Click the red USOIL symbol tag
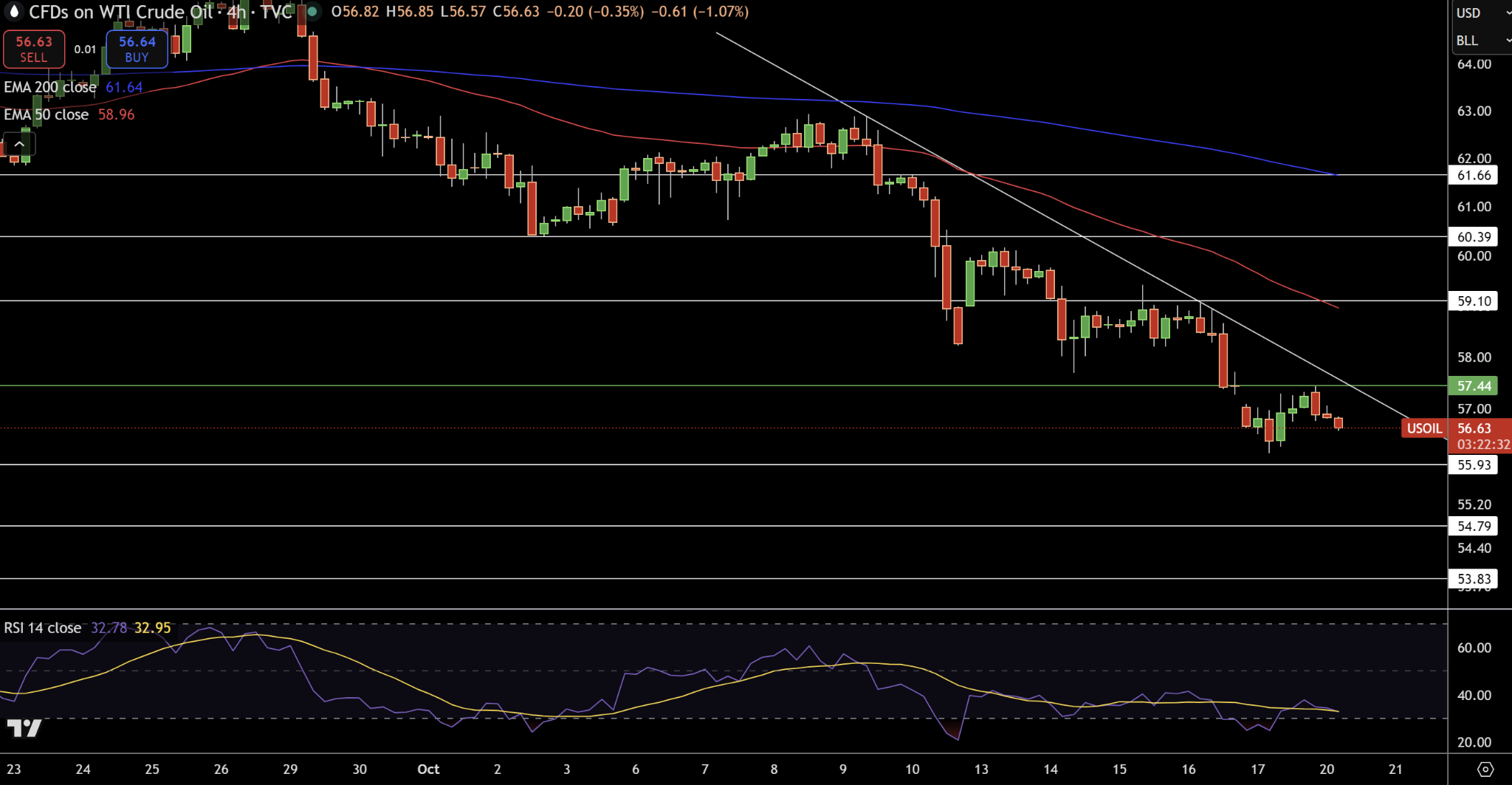This screenshot has width=1512, height=785. click(x=1424, y=428)
